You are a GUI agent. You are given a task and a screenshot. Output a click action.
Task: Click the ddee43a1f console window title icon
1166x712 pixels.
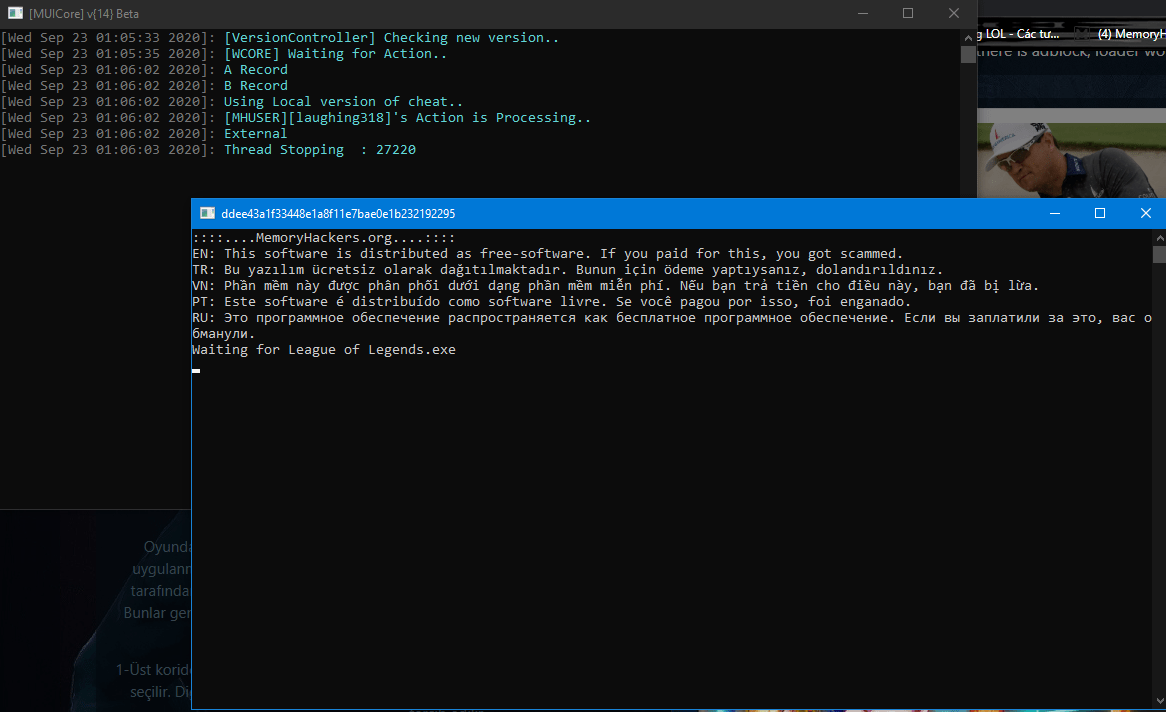(x=207, y=214)
